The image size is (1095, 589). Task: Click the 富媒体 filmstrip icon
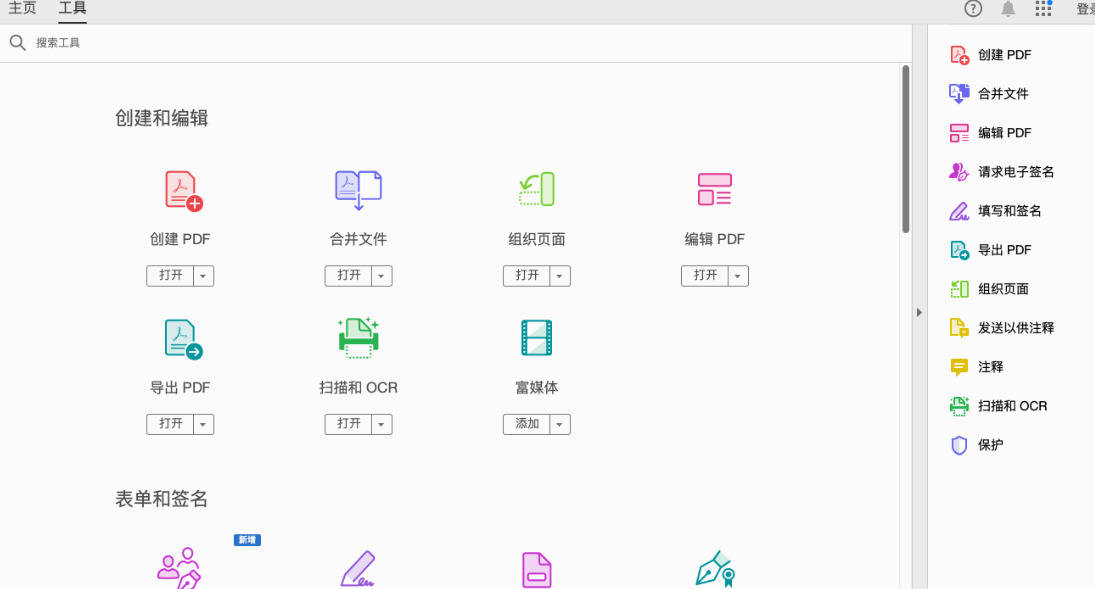pos(537,338)
